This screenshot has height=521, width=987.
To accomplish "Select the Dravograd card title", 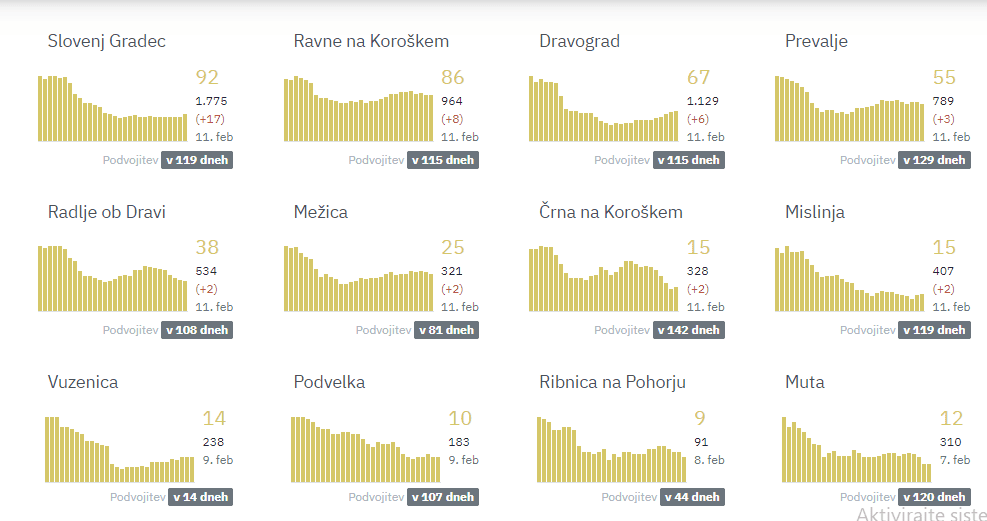I will 579,41.
